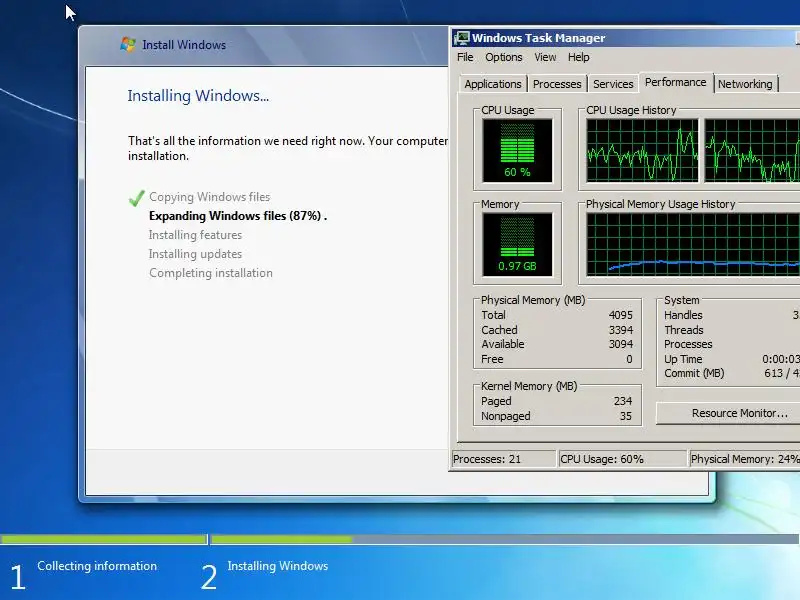Click the 'Expanding Windows files (87%)' text

tap(238, 216)
